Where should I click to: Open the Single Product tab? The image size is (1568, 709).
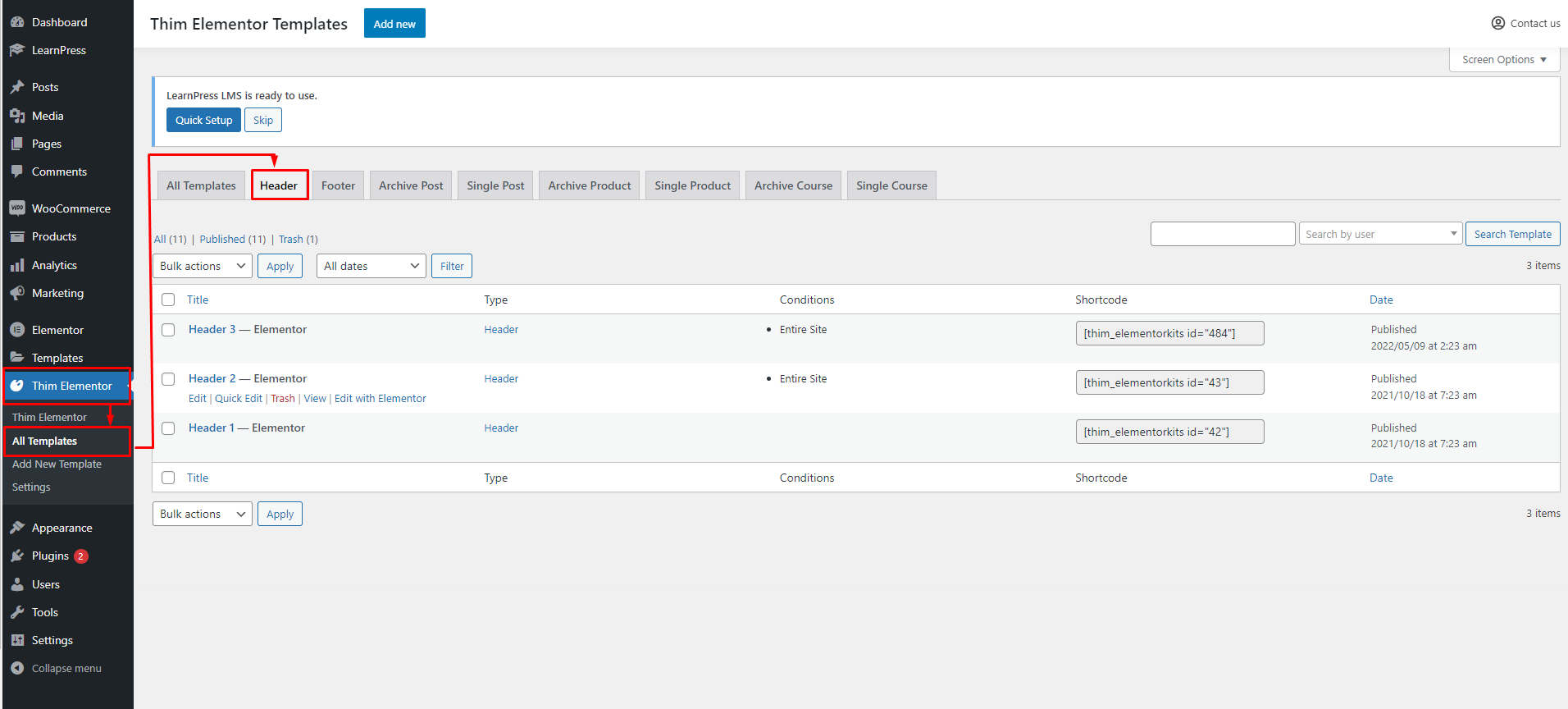(x=692, y=185)
